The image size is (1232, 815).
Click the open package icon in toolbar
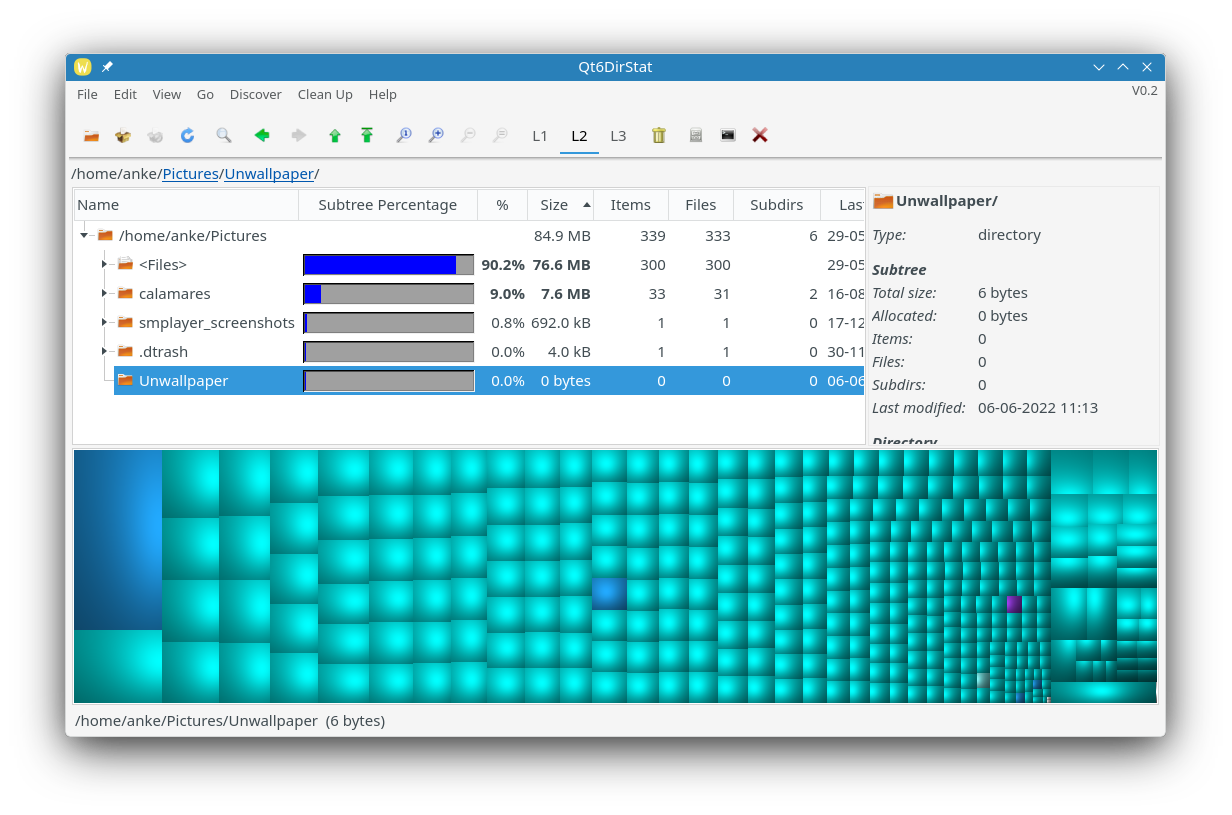(123, 136)
